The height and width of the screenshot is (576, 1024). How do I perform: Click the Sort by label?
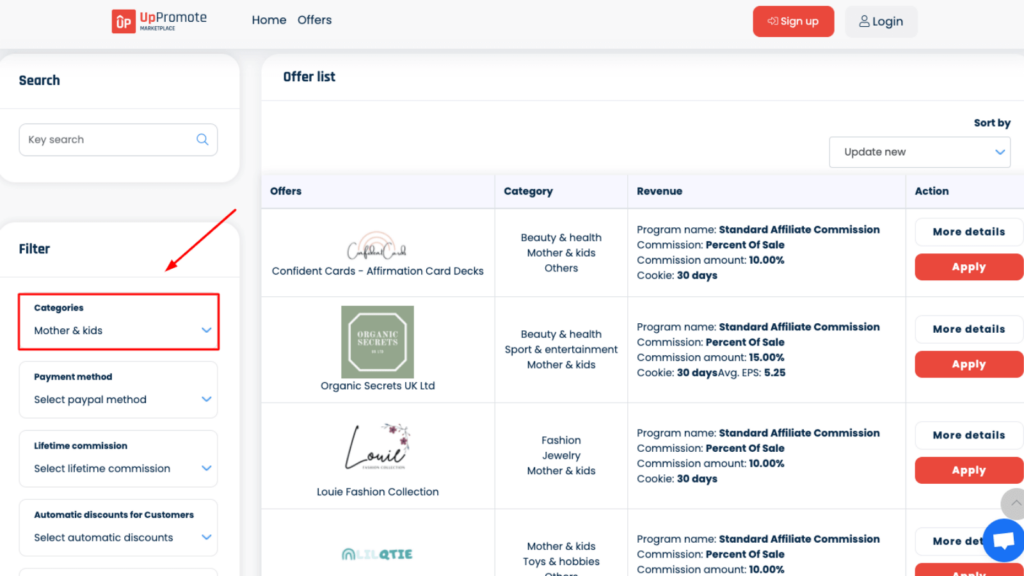[x=992, y=123]
